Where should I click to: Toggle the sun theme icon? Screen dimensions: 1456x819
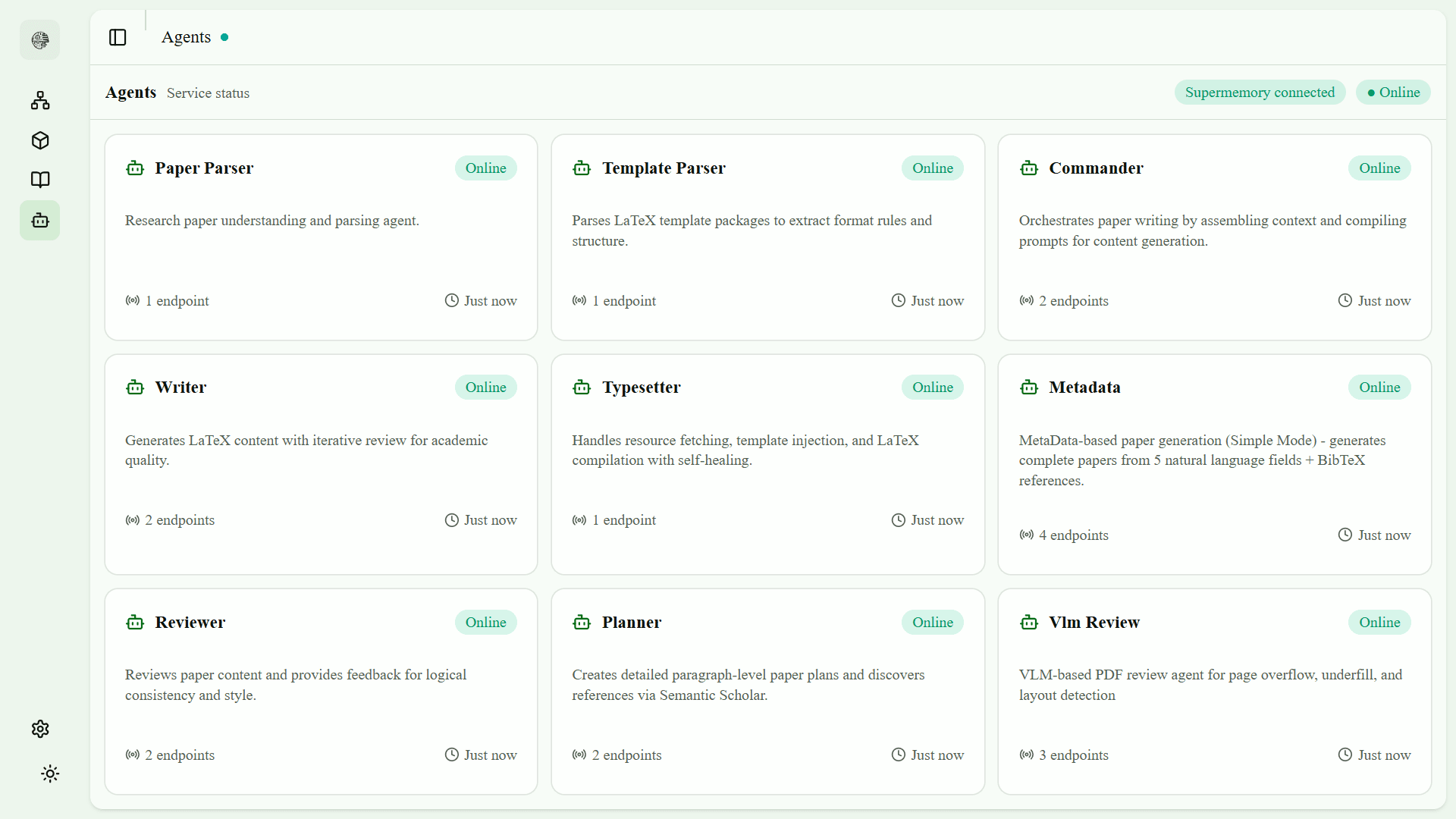[x=50, y=773]
